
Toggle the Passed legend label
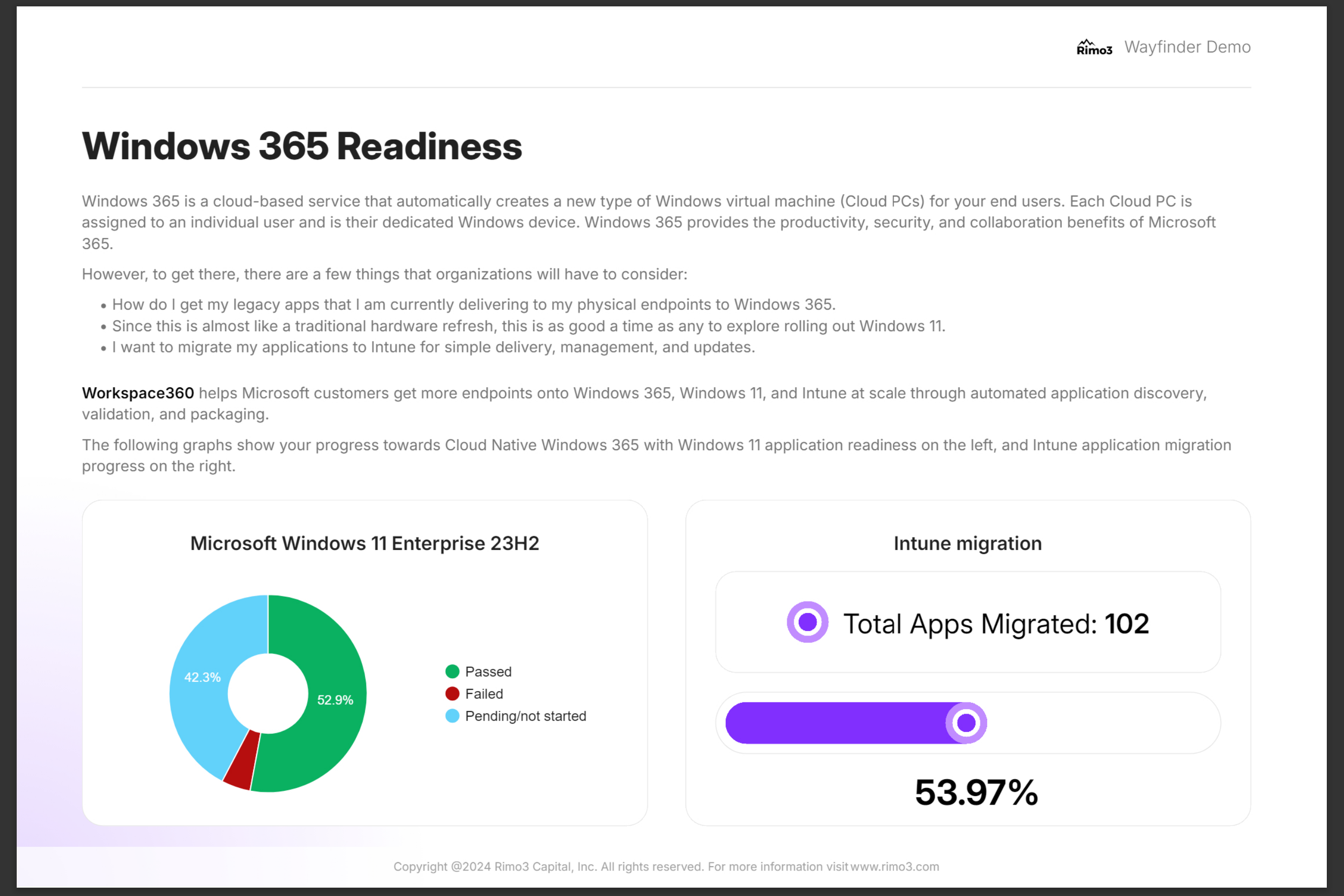coord(488,671)
